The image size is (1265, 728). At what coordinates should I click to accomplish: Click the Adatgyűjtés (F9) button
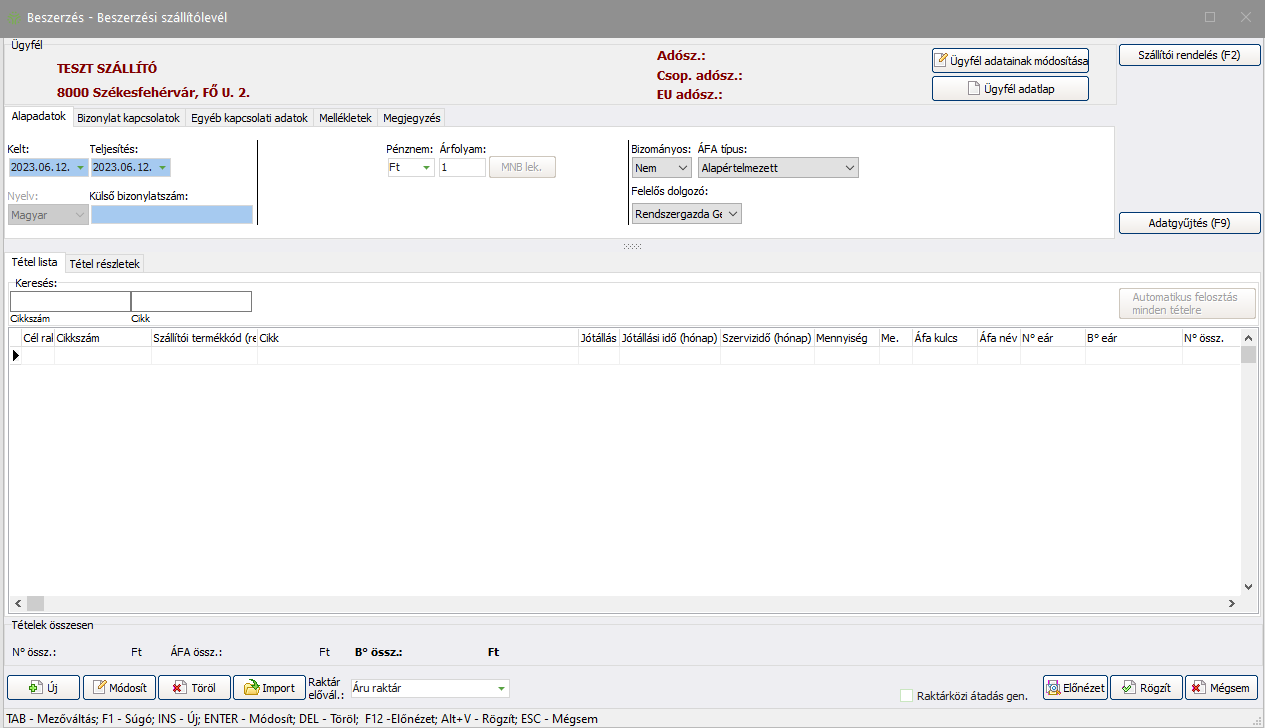tap(1189, 223)
